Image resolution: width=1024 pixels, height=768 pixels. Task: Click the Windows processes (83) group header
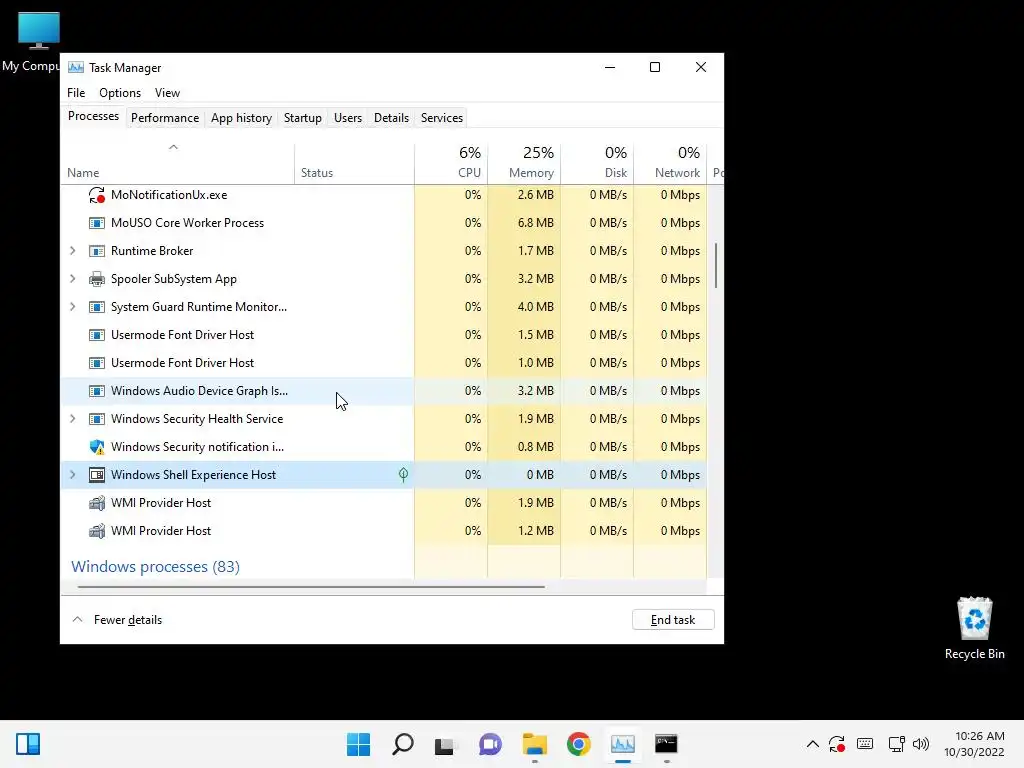(155, 566)
